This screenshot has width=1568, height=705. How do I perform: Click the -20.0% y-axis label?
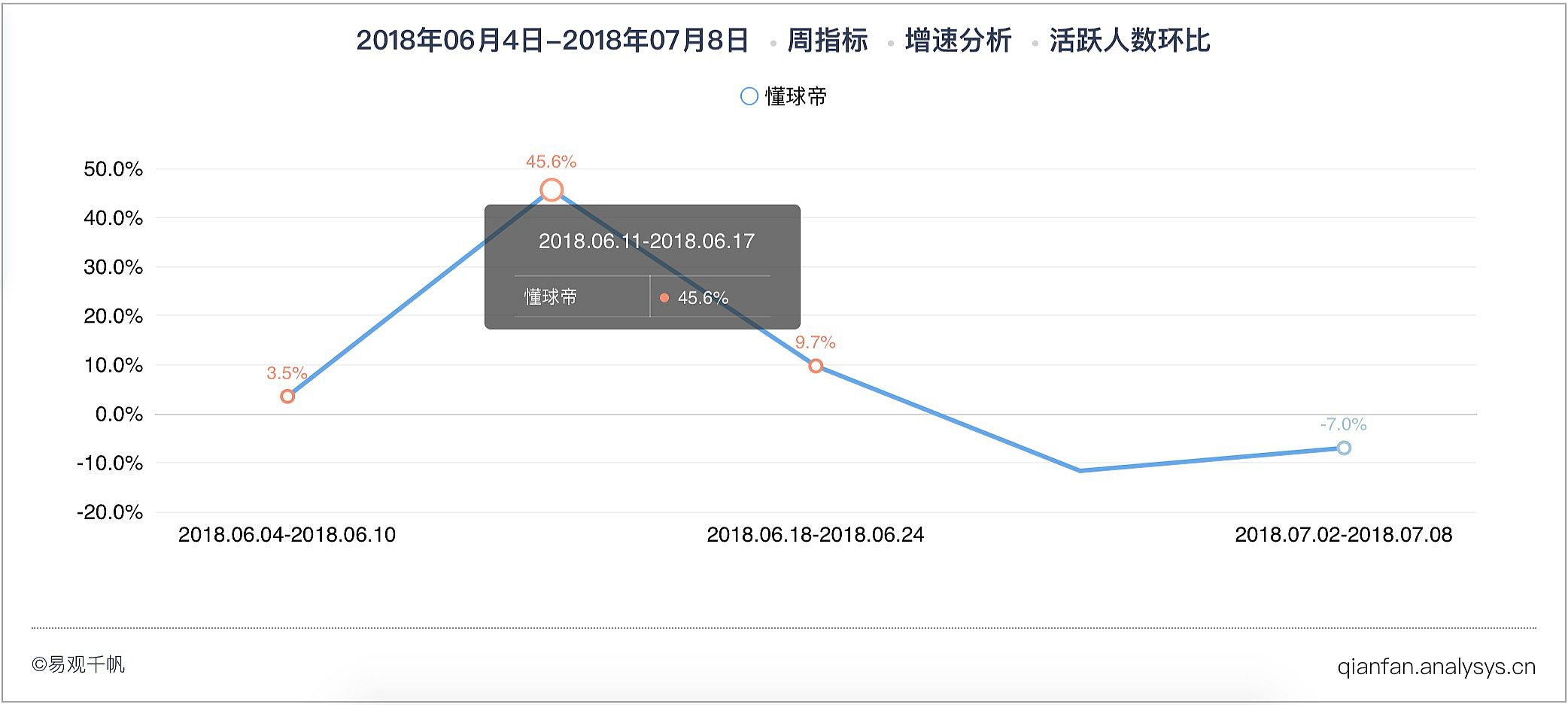(110, 512)
